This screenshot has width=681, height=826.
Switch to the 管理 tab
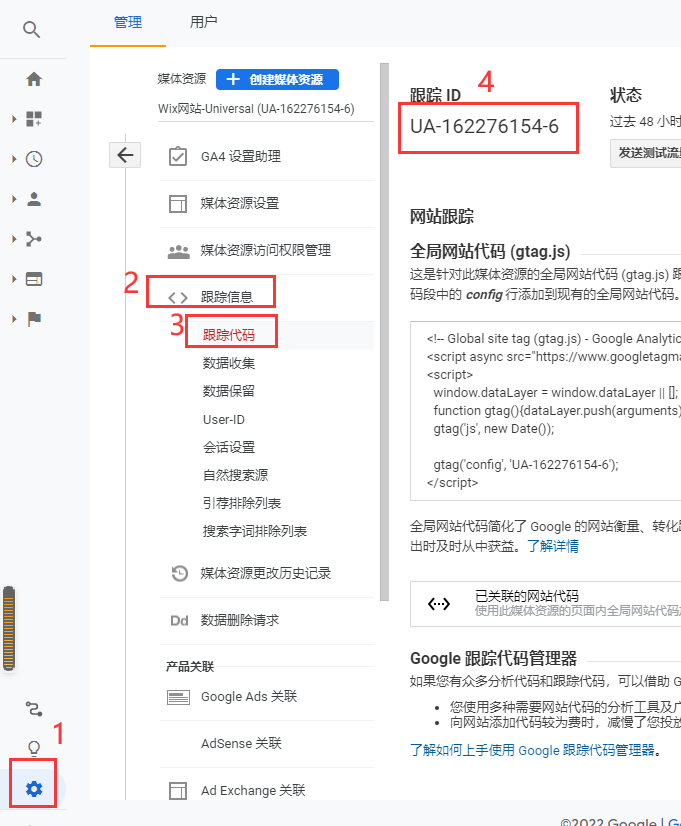click(128, 23)
